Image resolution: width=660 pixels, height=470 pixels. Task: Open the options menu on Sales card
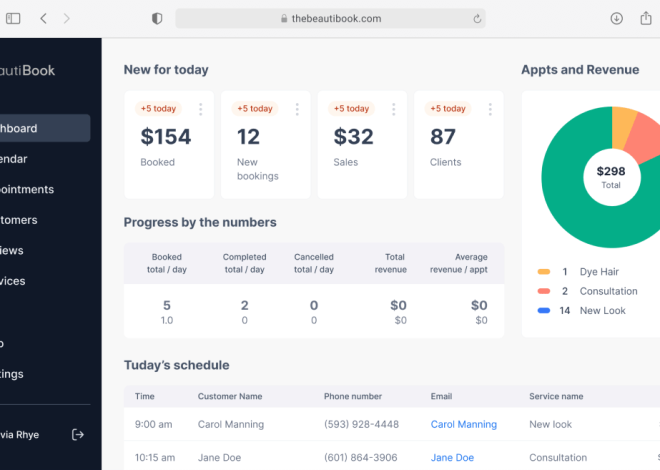(394, 109)
